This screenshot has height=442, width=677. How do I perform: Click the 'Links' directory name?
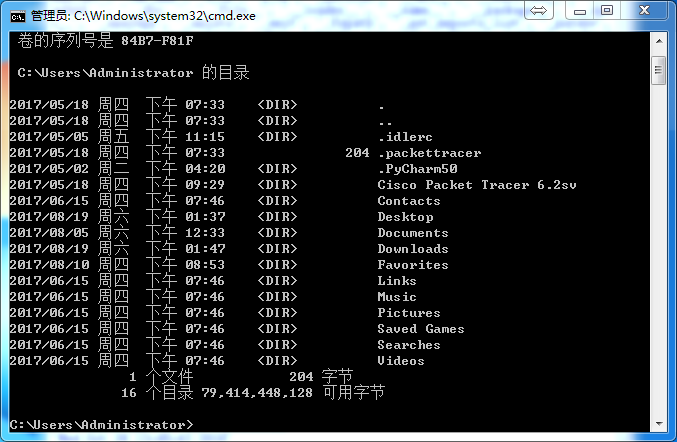[397, 281]
